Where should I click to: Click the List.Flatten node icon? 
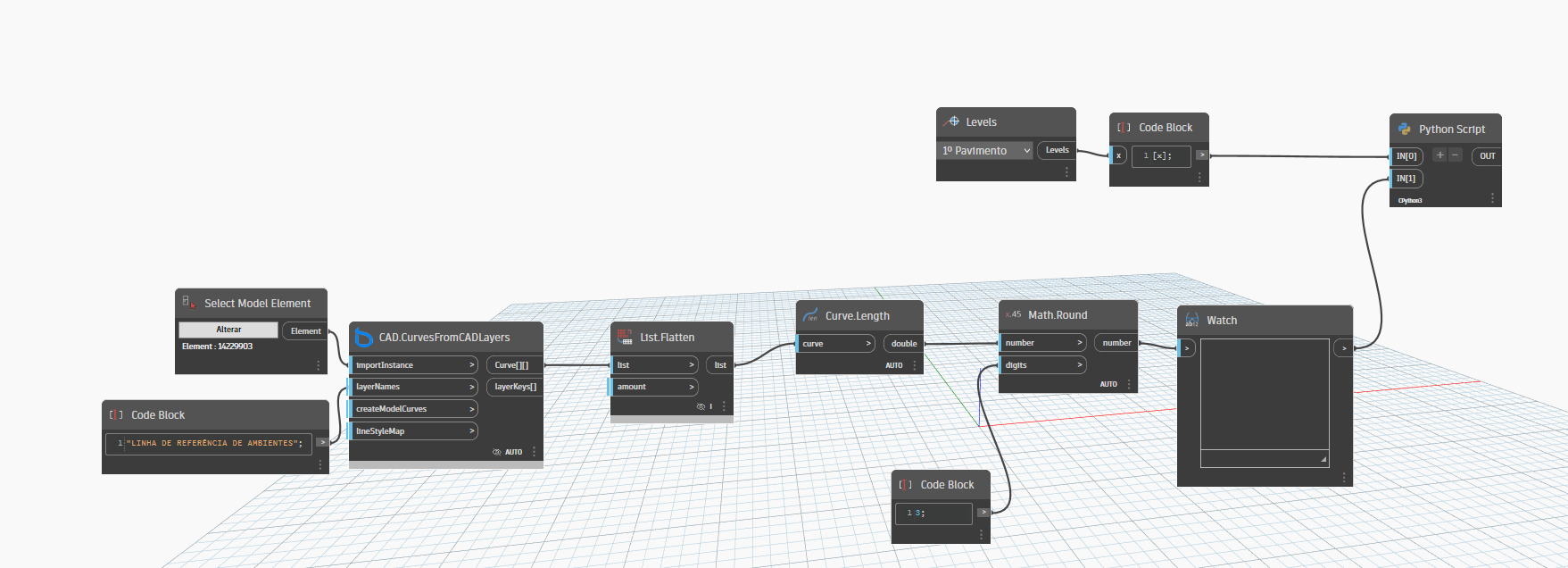(x=625, y=337)
